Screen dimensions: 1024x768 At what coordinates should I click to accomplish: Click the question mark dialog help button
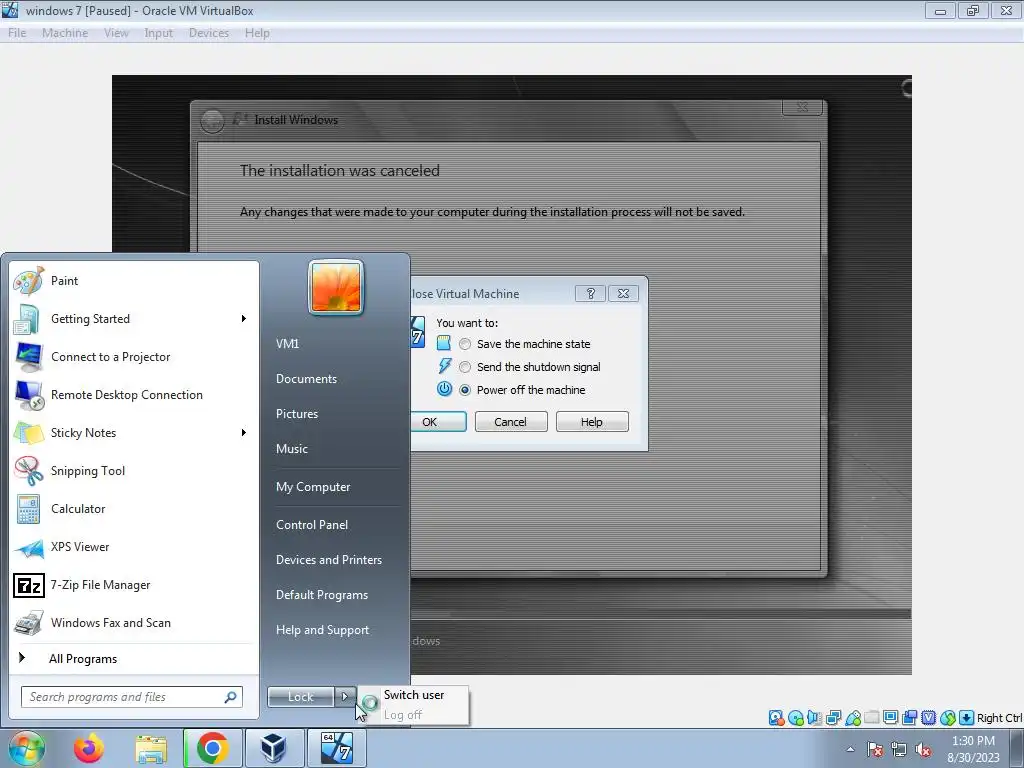[590, 294]
